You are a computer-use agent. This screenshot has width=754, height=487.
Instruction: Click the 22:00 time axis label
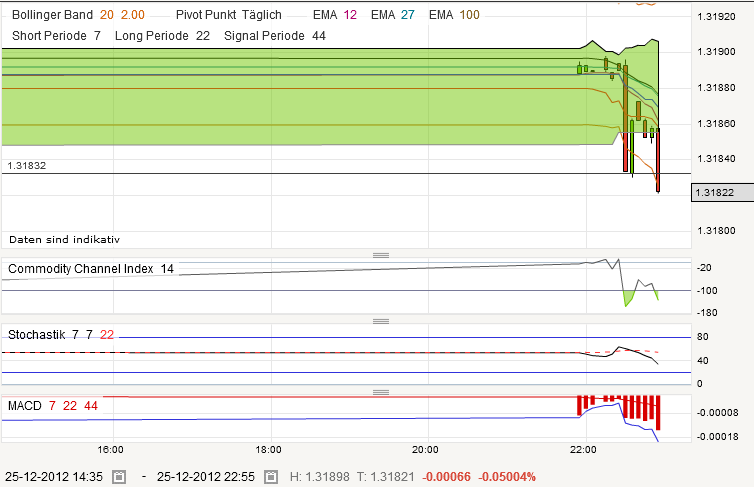(x=583, y=450)
